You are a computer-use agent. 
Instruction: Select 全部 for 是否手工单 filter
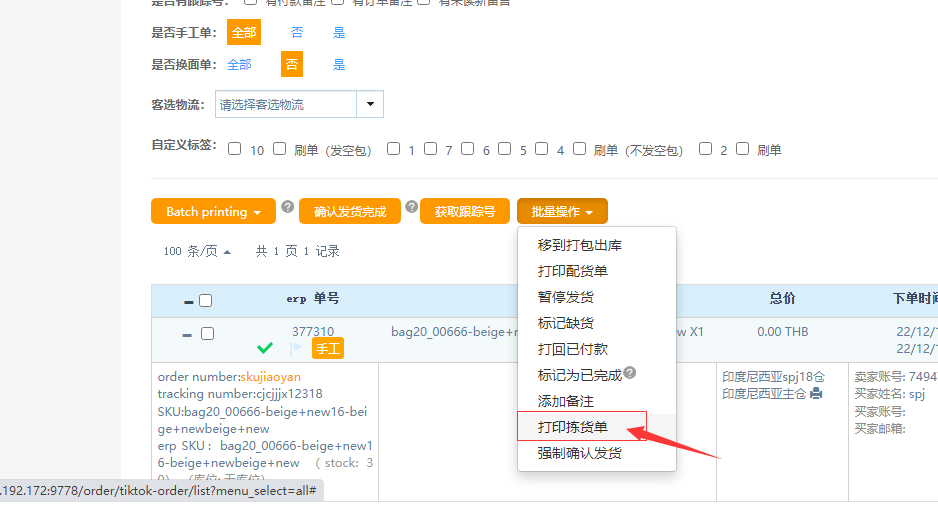243,32
